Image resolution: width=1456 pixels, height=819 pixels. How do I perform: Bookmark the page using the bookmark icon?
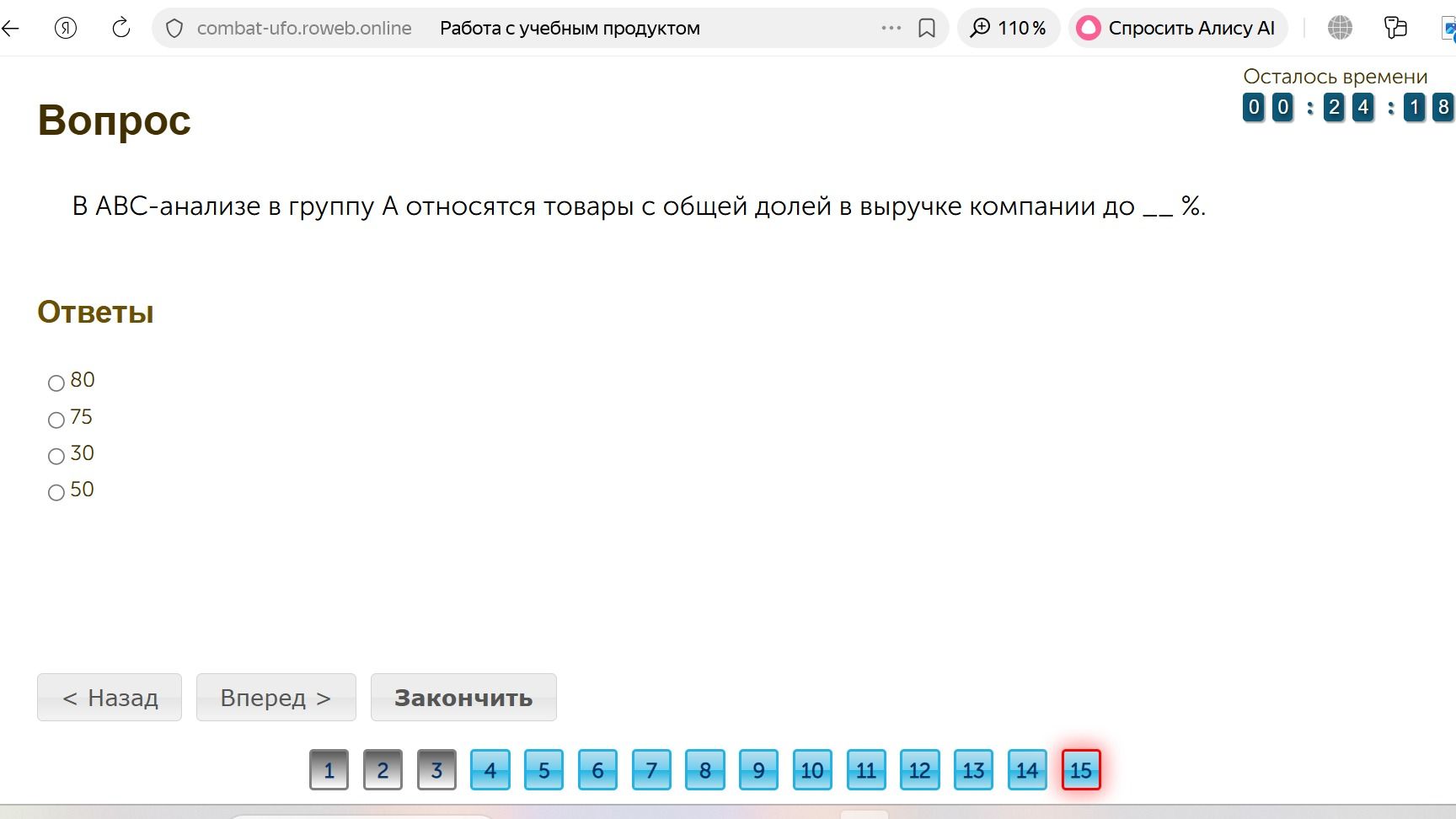click(x=927, y=29)
